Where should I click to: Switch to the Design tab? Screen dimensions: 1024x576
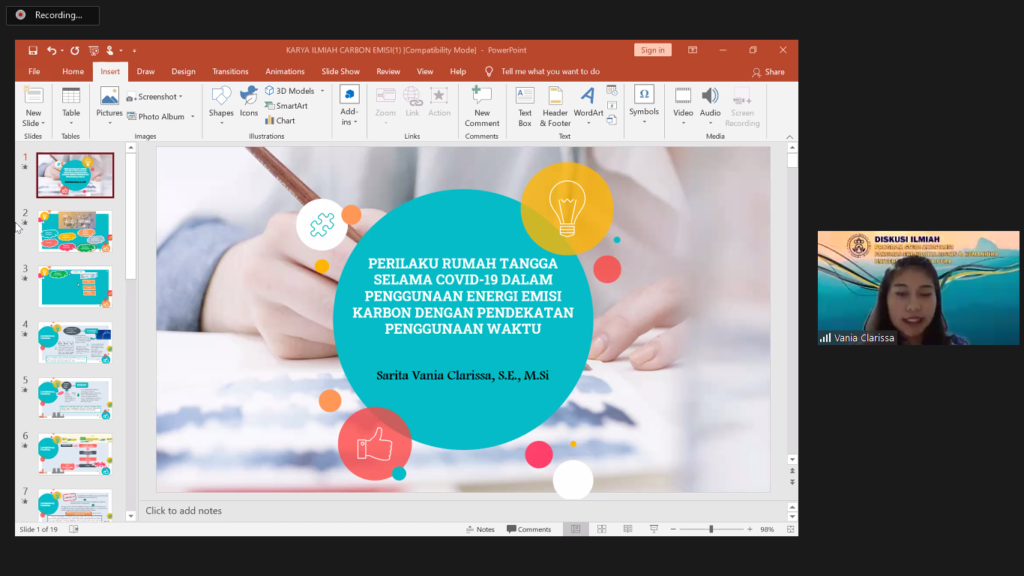[183, 72]
